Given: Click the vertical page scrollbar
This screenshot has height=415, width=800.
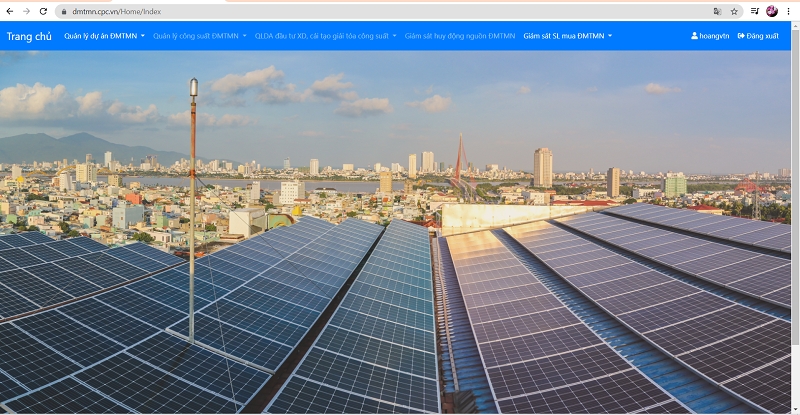Looking at the screenshot, I should (x=796, y=200).
